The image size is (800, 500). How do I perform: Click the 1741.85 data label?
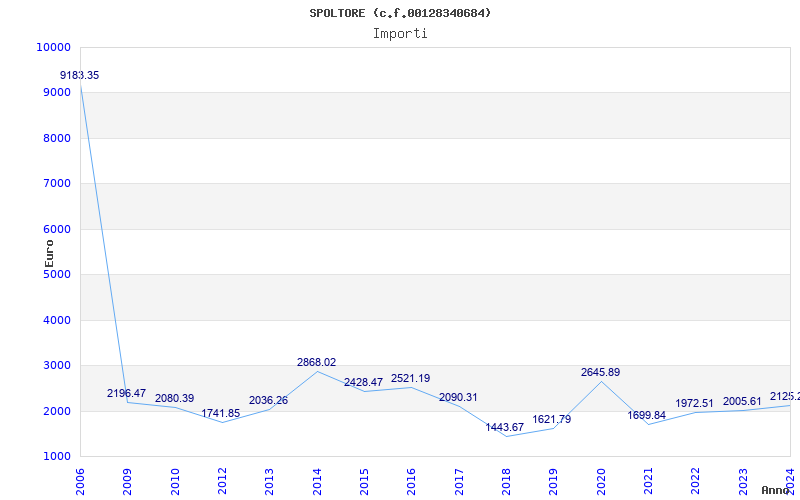[220, 413]
